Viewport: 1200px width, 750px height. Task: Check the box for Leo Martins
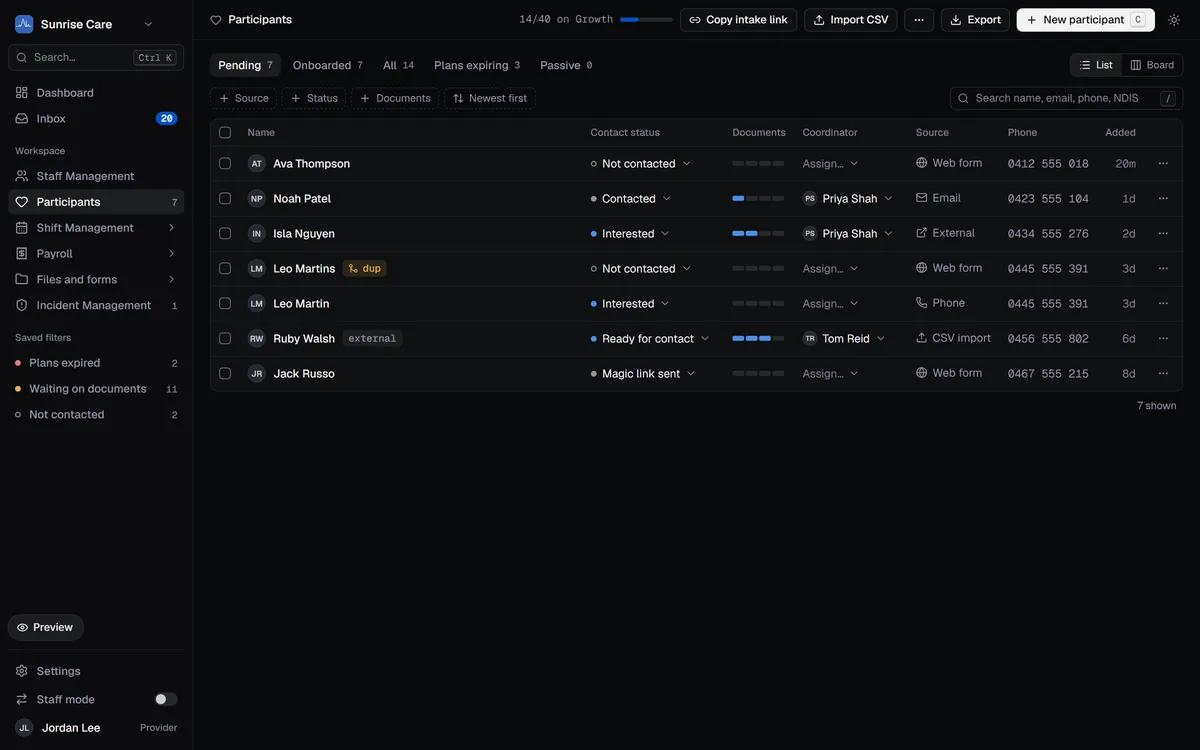click(225, 269)
